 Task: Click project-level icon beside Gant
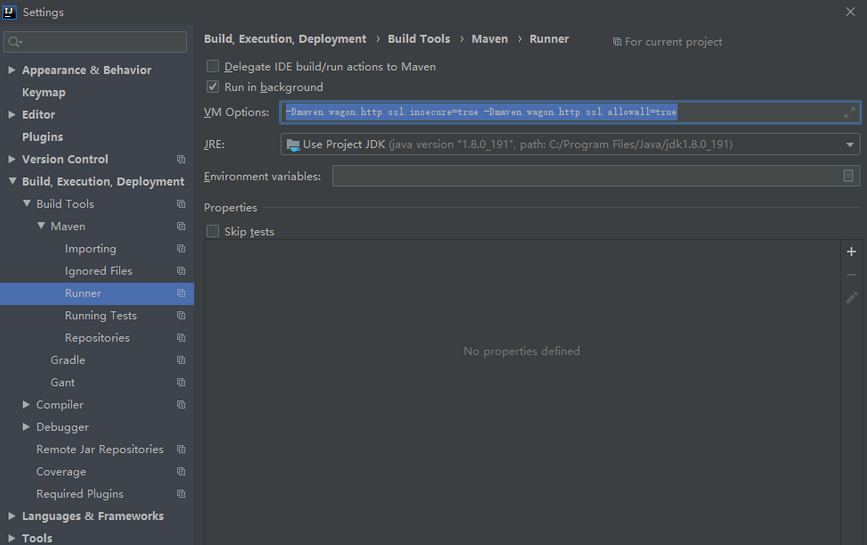[x=181, y=382]
